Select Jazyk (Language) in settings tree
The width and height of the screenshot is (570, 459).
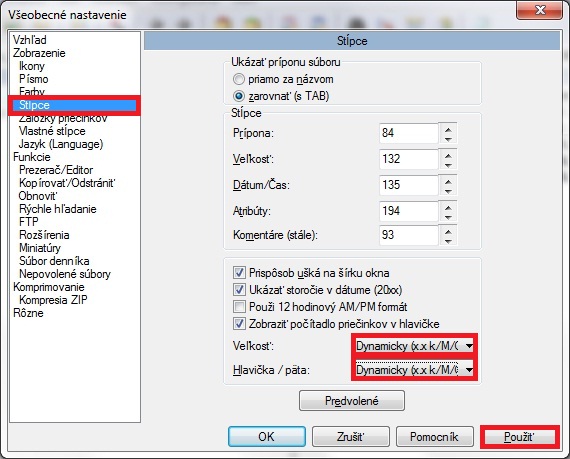pyautogui.click(x=61, y=144)
